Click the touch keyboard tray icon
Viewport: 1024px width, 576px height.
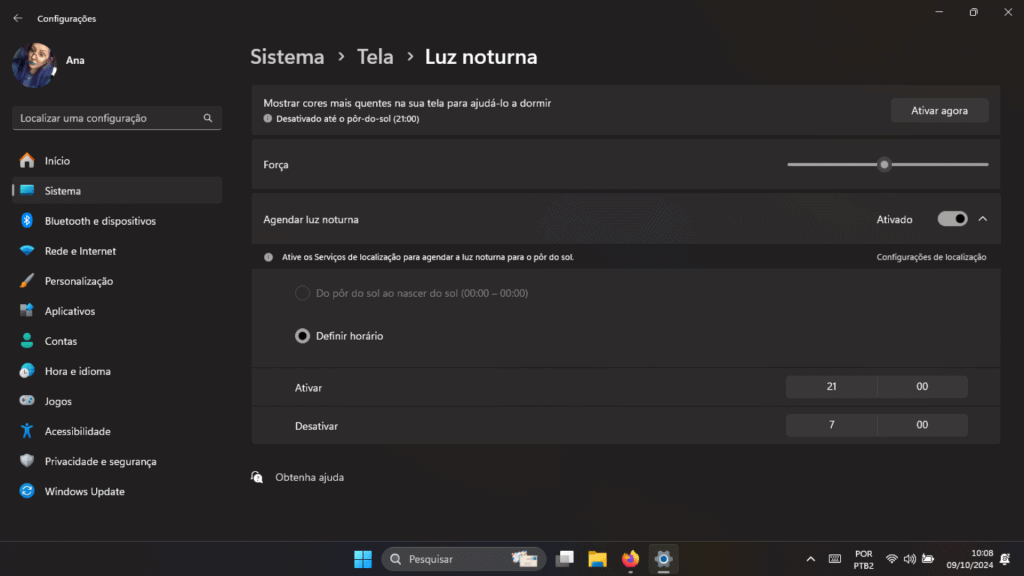(835, 559)
